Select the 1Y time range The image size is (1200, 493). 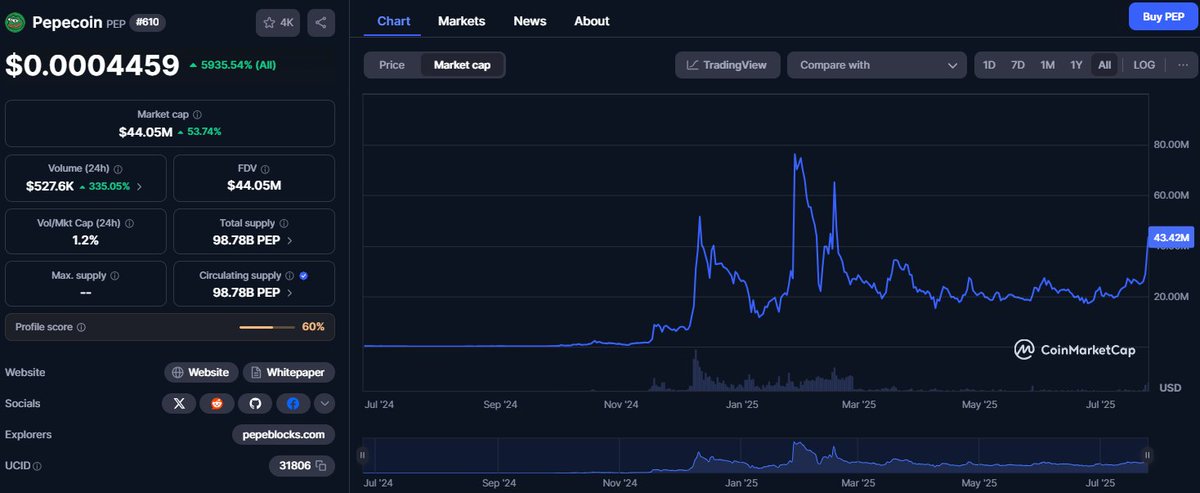tap(1076, 65)
